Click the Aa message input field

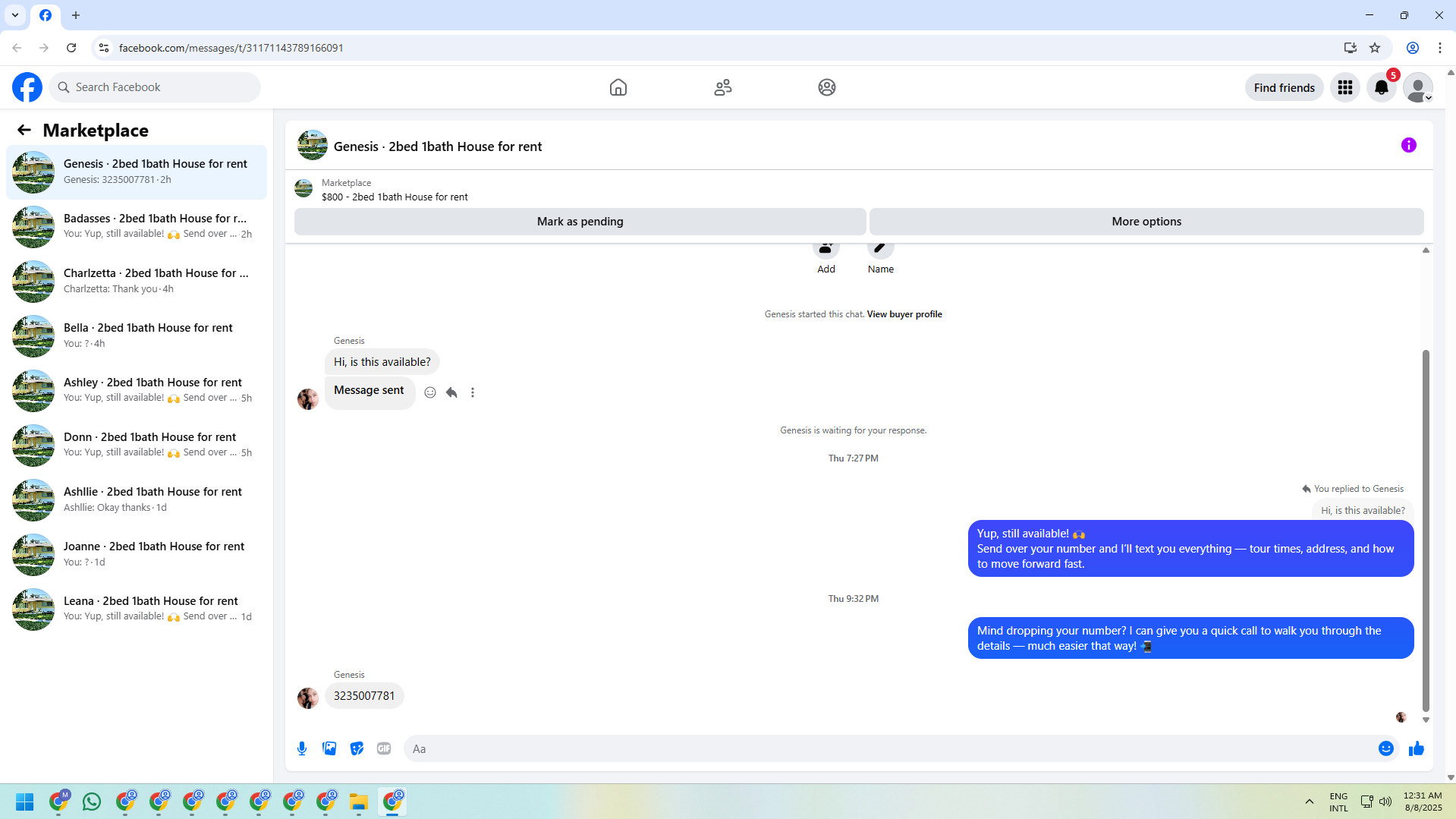click(888, 748)
